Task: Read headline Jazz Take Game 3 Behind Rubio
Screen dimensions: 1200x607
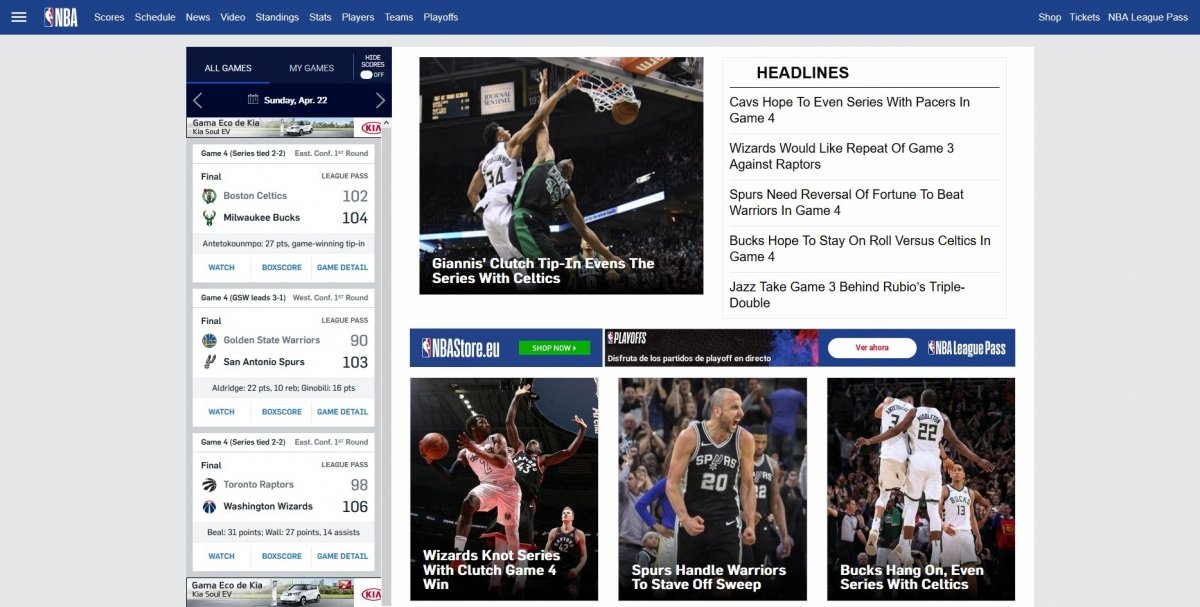Action: 847,294
